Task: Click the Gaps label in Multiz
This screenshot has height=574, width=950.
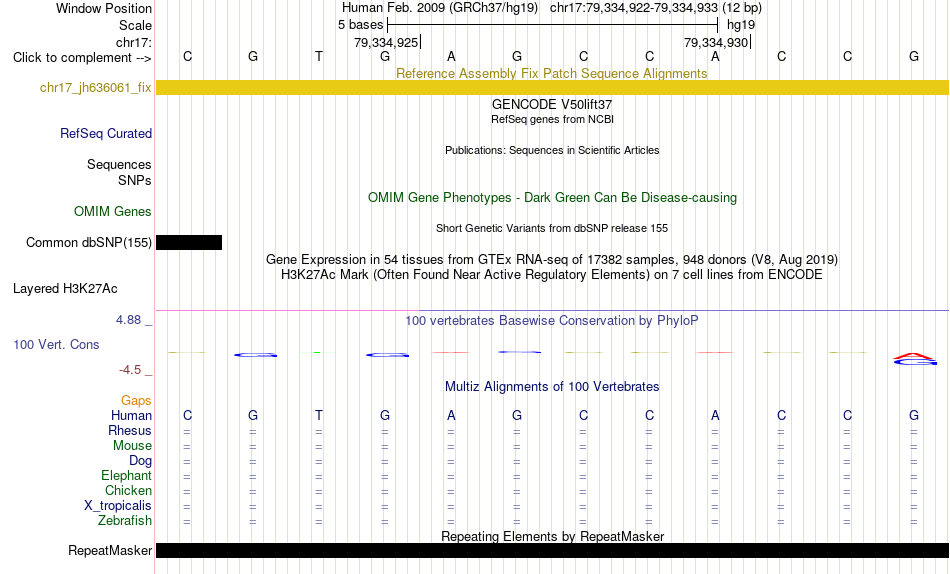Action: (136, 401)
